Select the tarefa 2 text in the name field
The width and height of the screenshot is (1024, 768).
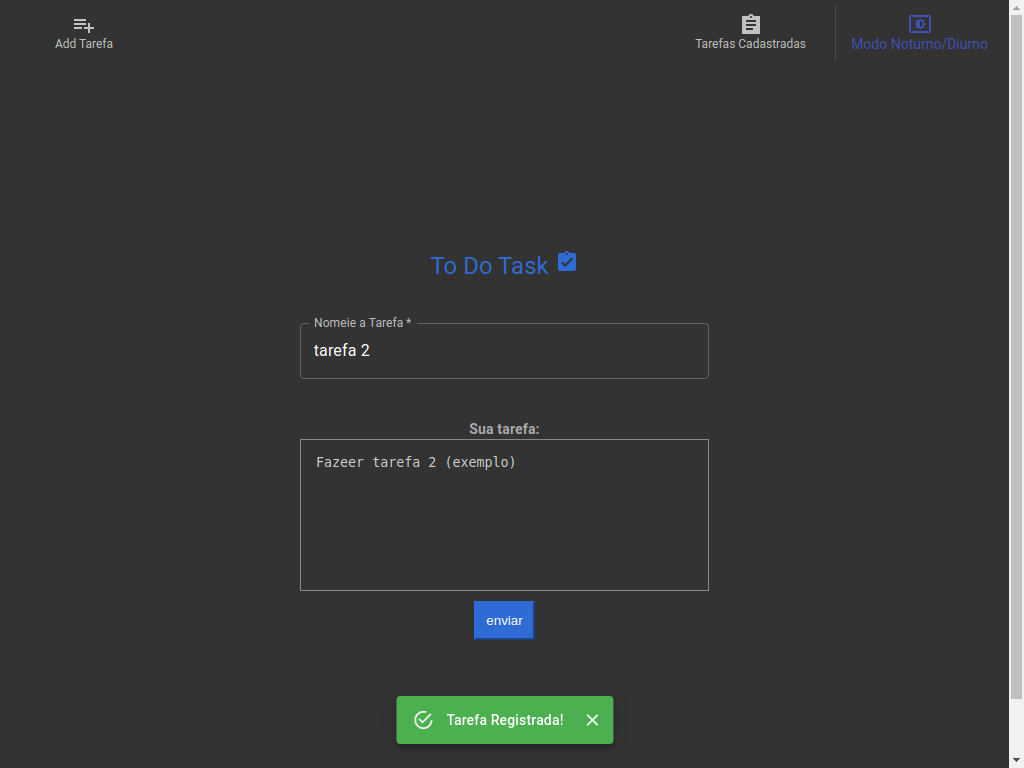(341, 350)
